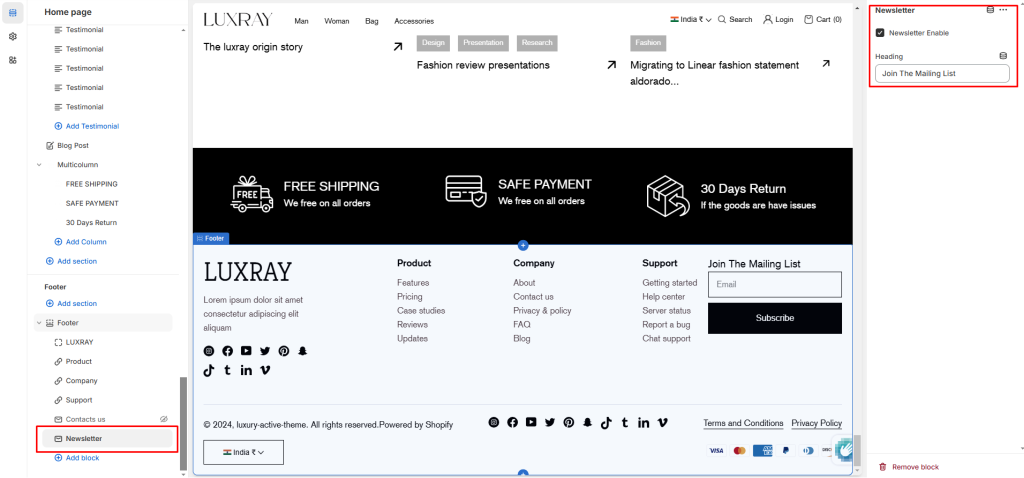Uncheck the Newsletter Enable checkbox
Image resolution: width=1024 pixels, height=478 pixels.
pos(880,33)
